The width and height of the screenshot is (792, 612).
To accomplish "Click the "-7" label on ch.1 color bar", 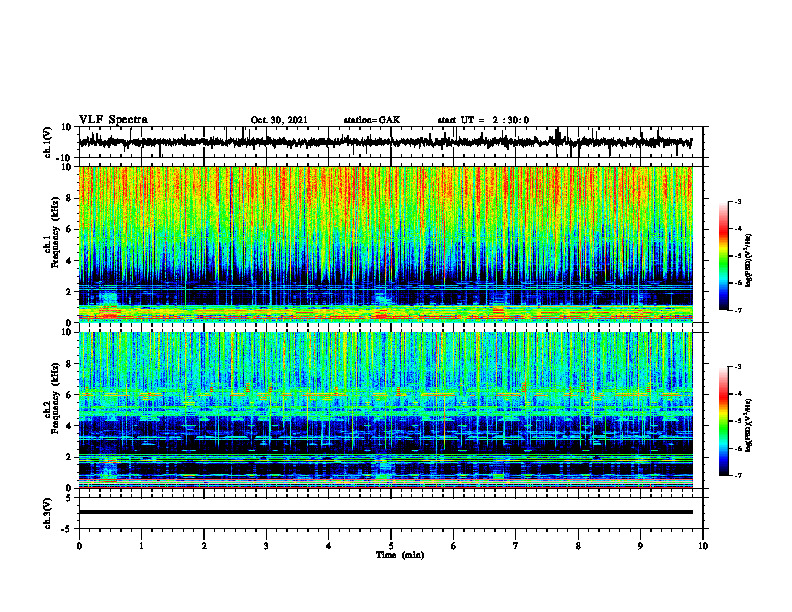I will 738,310.
